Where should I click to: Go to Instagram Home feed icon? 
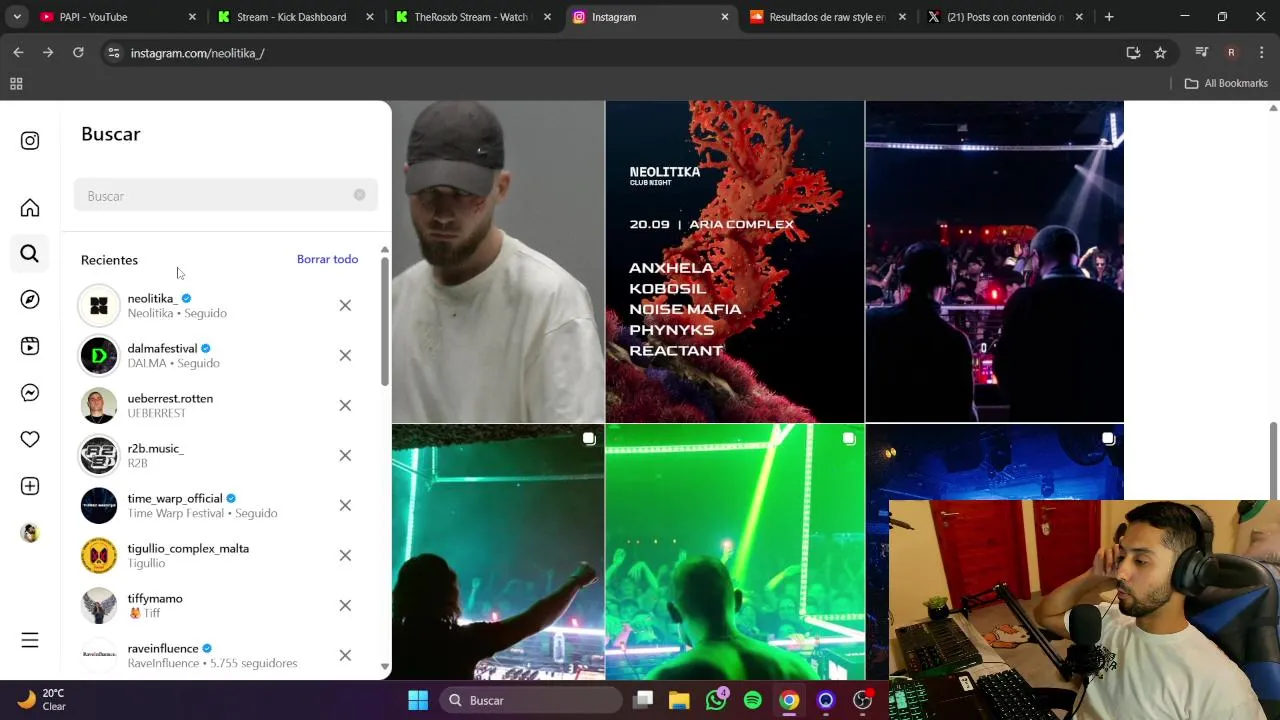click(x=30, y=208)
